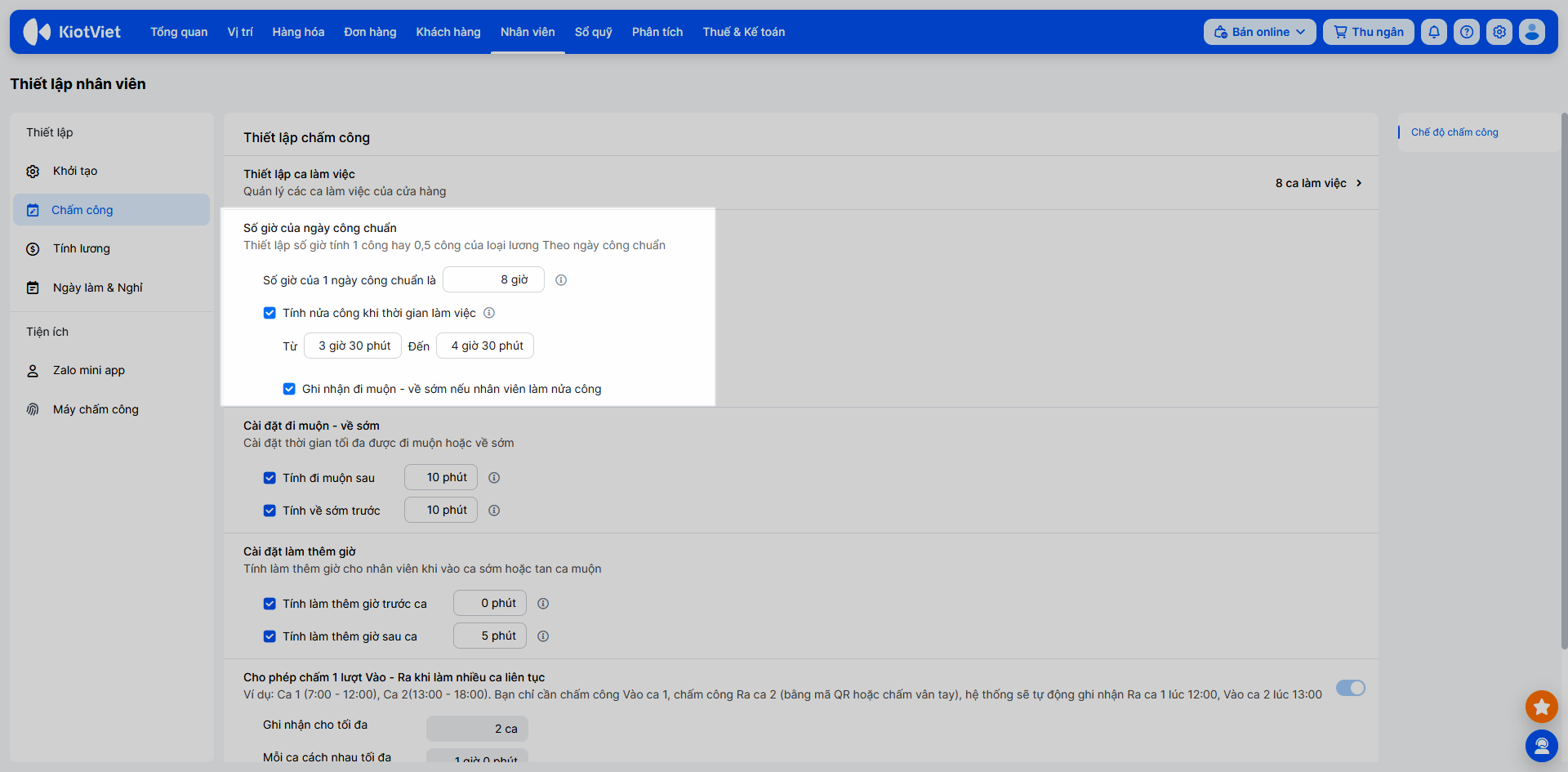Screen dimensions: 1568x772
Task: Toggle the Cho phép chấm 1 lượt switch
Action: pyautogui.click(x=1351, y=688)
